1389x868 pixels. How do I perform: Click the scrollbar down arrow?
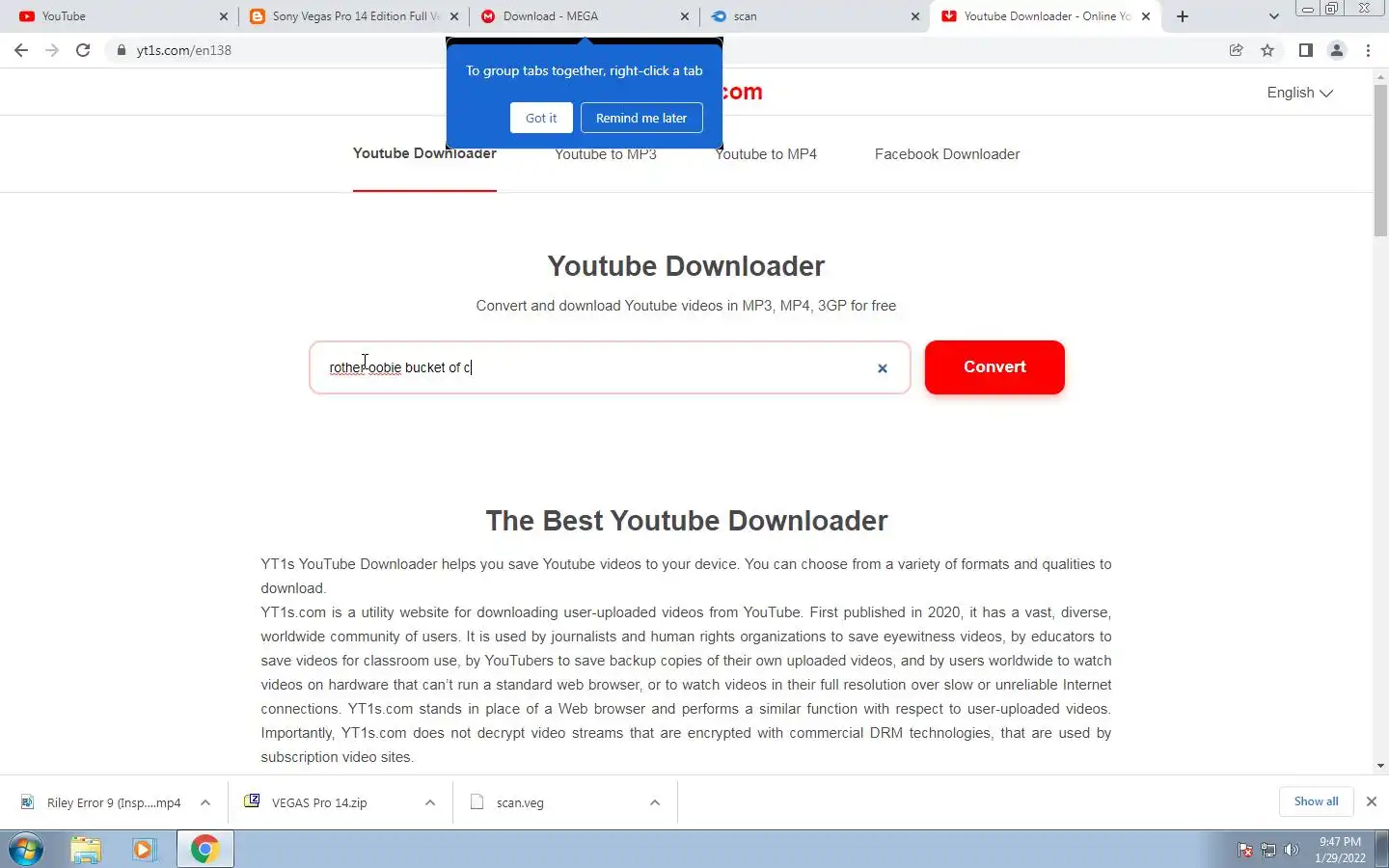pyautogui.click(x=1380, y=766)
